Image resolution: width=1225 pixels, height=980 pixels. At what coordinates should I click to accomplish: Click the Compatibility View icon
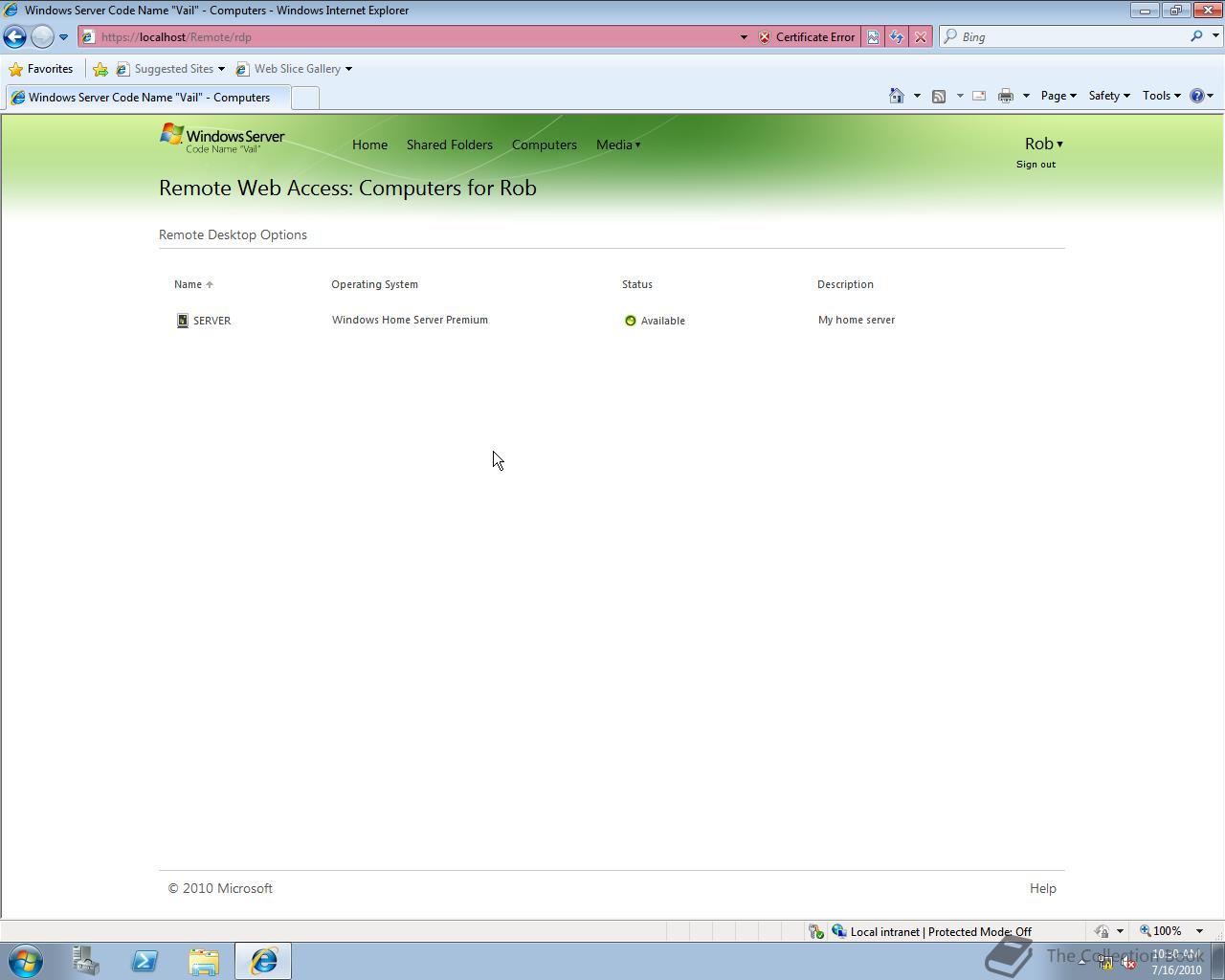click(873, 37)
